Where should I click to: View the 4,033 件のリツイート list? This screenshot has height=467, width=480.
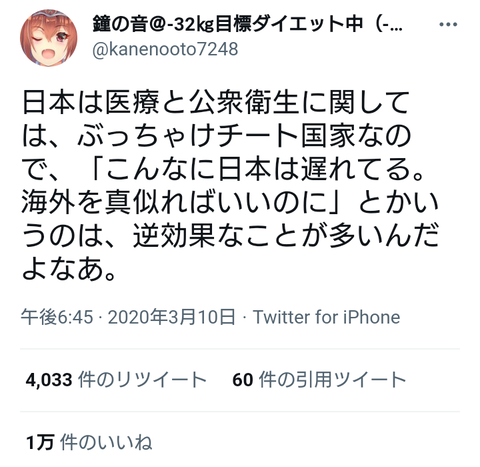pos(116,379)
